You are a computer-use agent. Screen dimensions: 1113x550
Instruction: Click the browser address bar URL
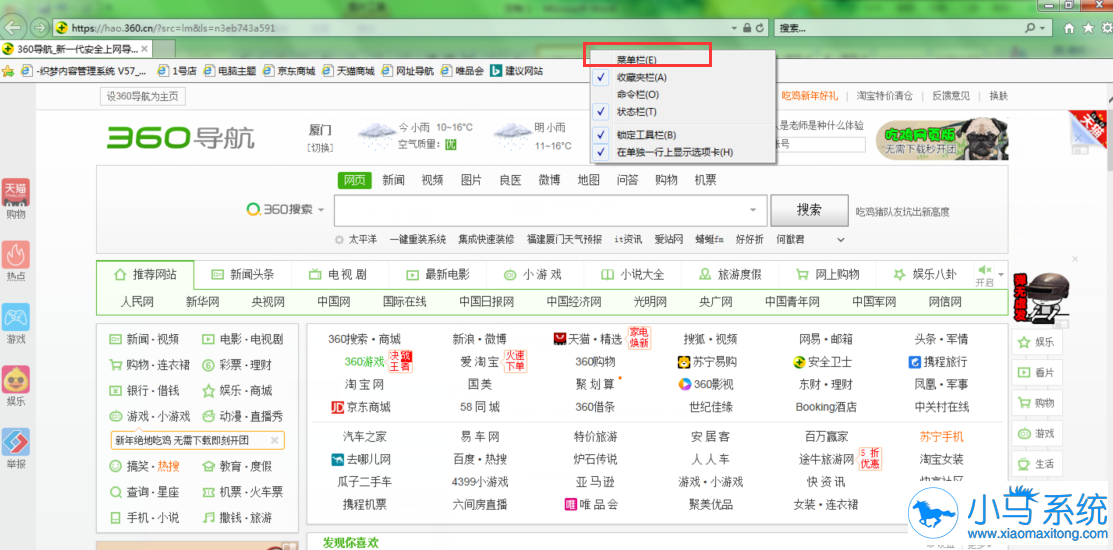click(173, 28)
